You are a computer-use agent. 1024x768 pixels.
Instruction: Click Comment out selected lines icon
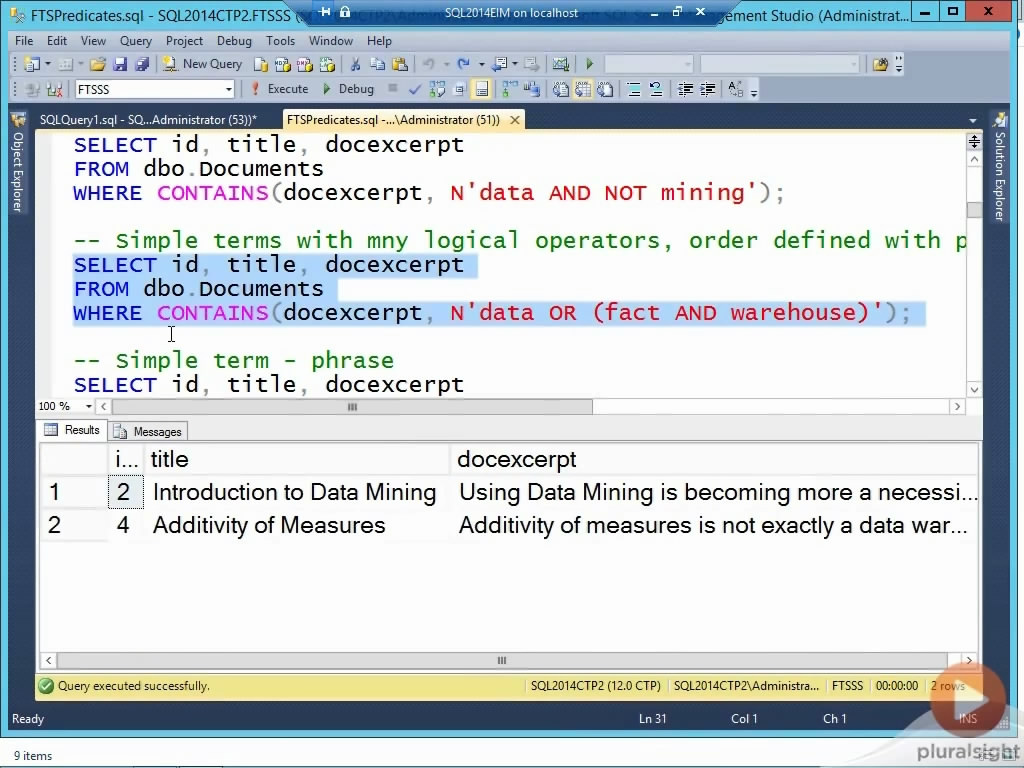coord(633,89)
